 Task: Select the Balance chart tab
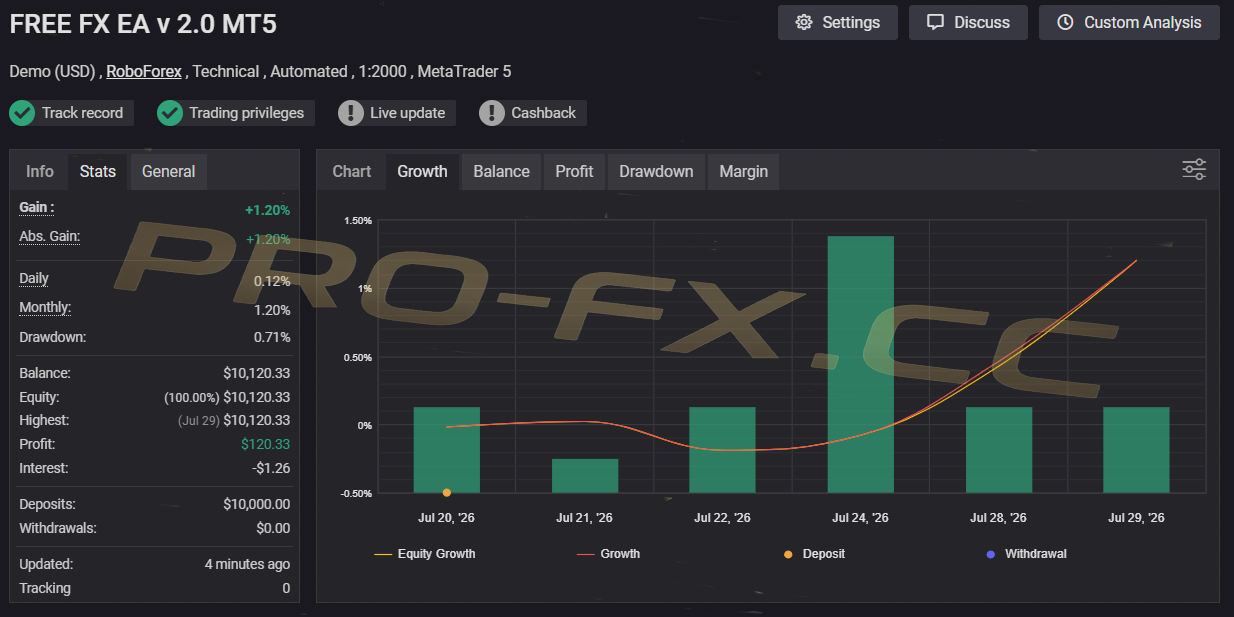[x=501, y=171]
